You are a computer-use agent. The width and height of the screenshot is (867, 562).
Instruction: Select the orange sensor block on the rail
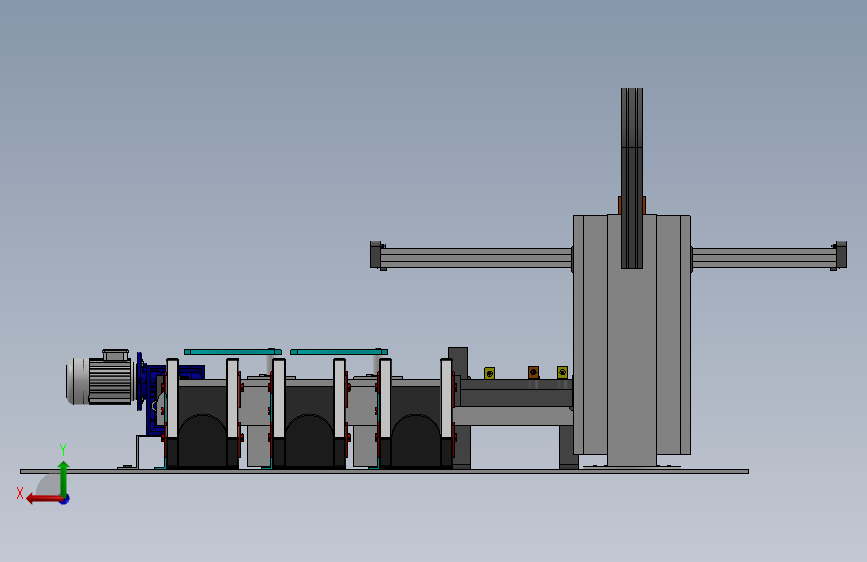click(533, 372)
